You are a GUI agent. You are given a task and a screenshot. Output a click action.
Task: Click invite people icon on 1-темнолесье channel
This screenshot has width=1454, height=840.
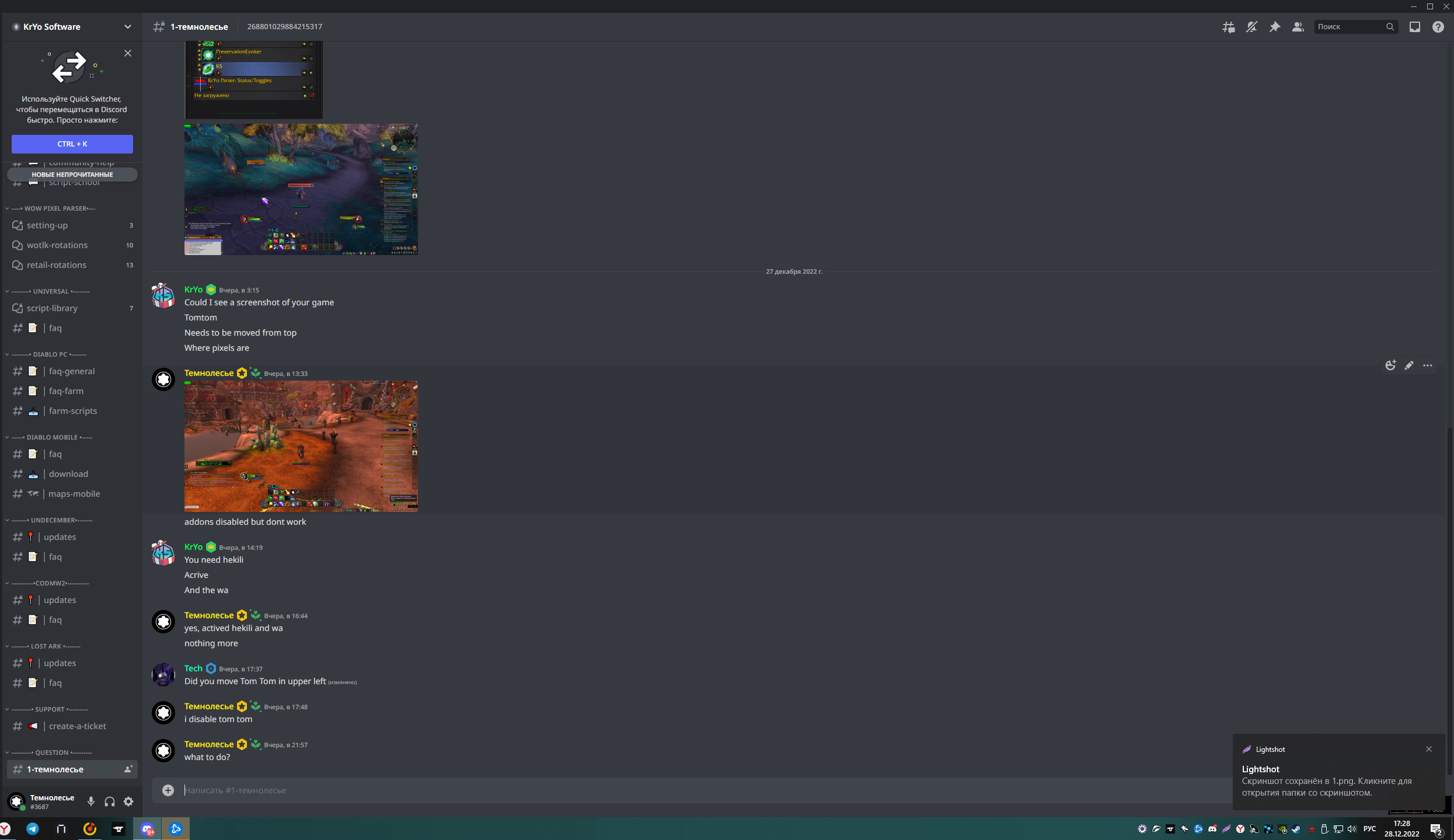128,769
